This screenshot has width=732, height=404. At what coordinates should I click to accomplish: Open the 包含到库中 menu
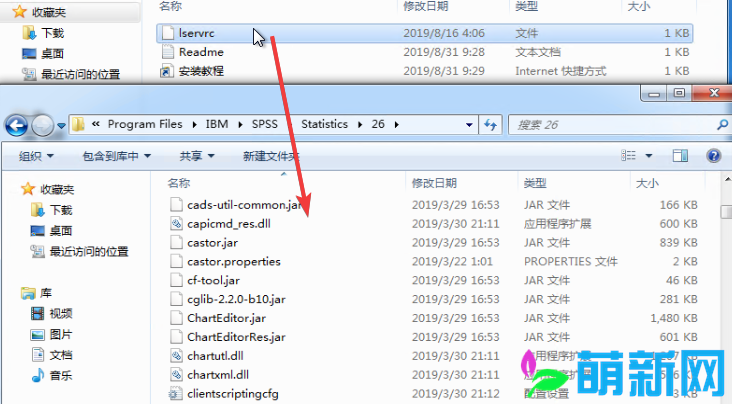point(117,156)
